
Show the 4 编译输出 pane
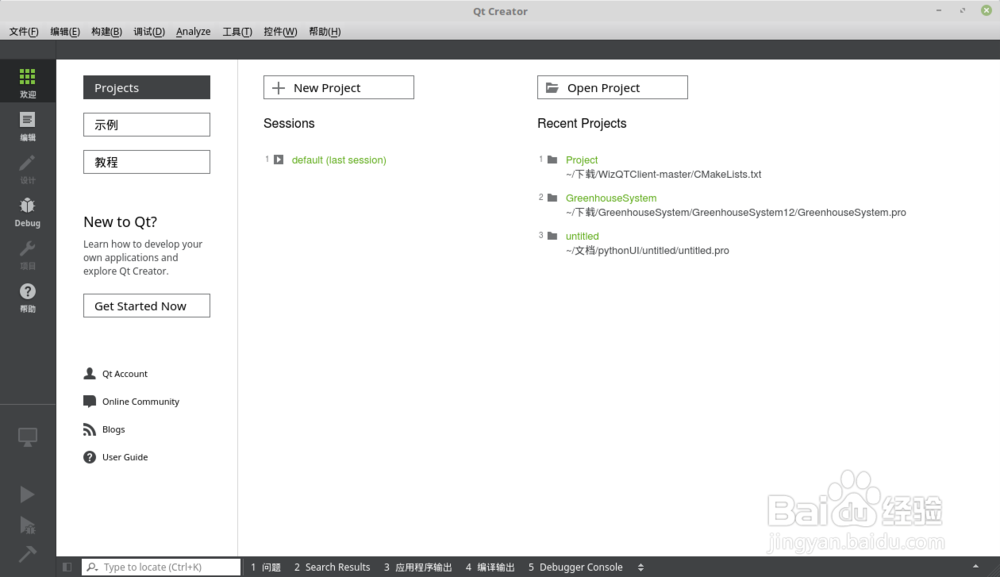pyautogui.click(x=490, y=567)
